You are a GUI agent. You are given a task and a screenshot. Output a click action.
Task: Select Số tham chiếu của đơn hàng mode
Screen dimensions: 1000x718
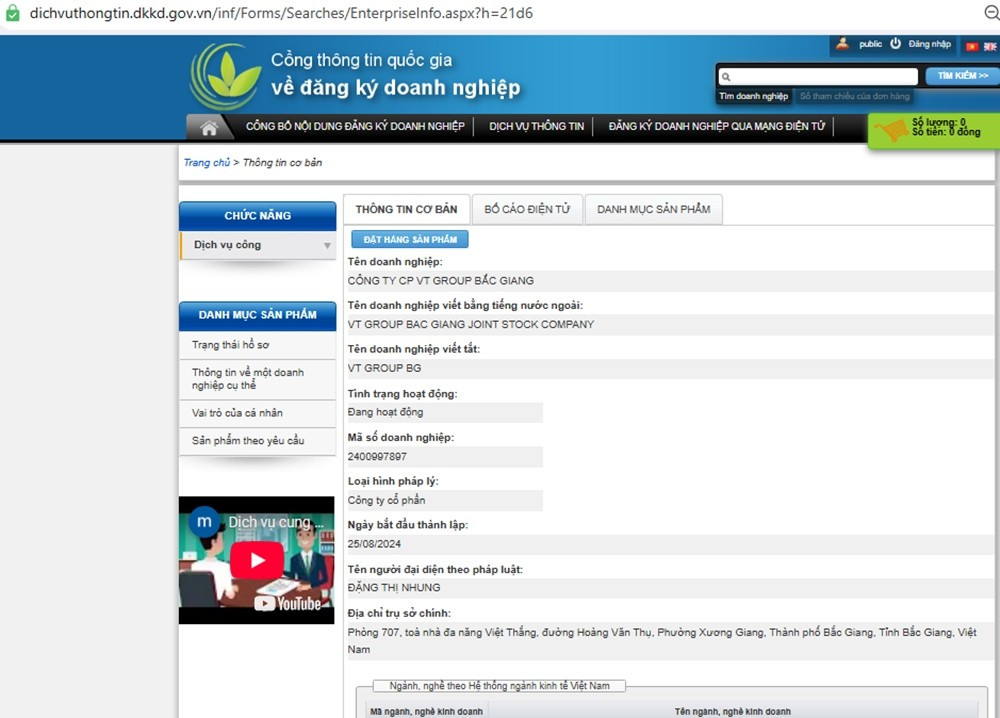pyautogui.click(x=855, y=96)
